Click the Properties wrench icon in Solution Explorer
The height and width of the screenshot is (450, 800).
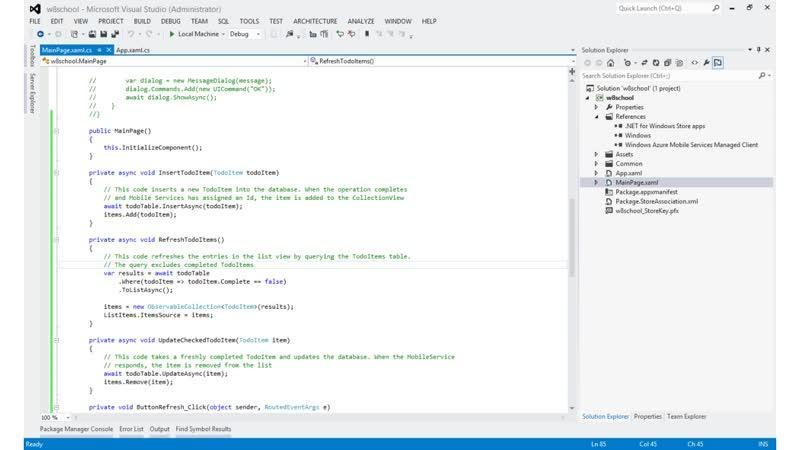706,62
